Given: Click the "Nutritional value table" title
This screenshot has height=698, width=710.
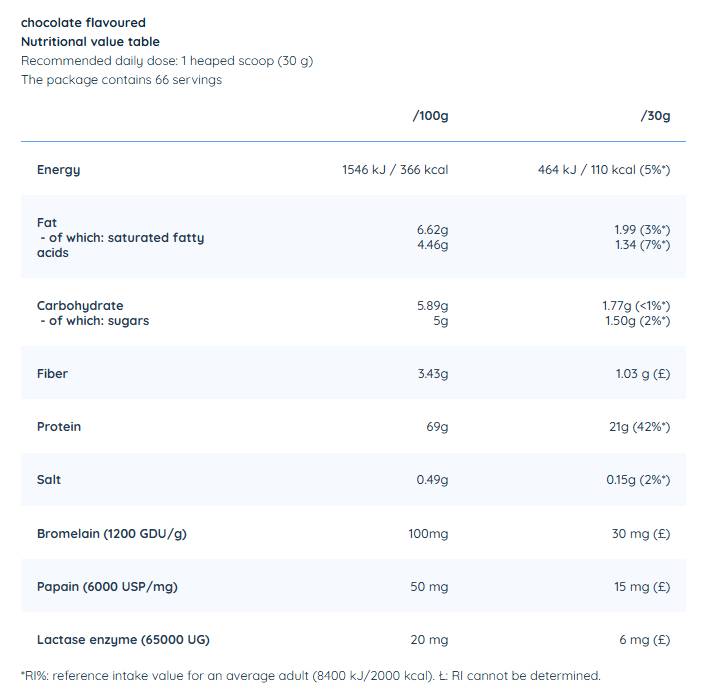Looking at the screenshot, I should [90, 42].
